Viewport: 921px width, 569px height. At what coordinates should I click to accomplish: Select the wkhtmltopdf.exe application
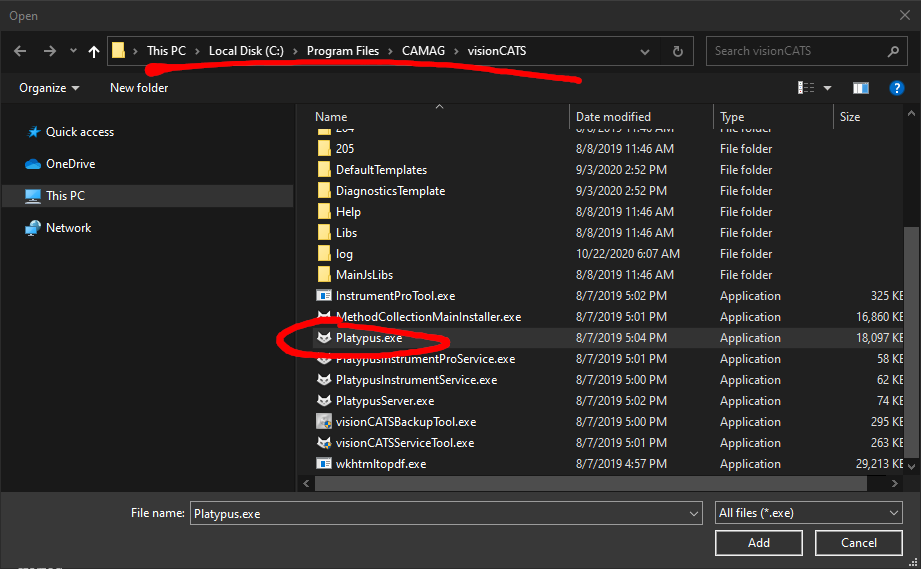click(380, 464)
